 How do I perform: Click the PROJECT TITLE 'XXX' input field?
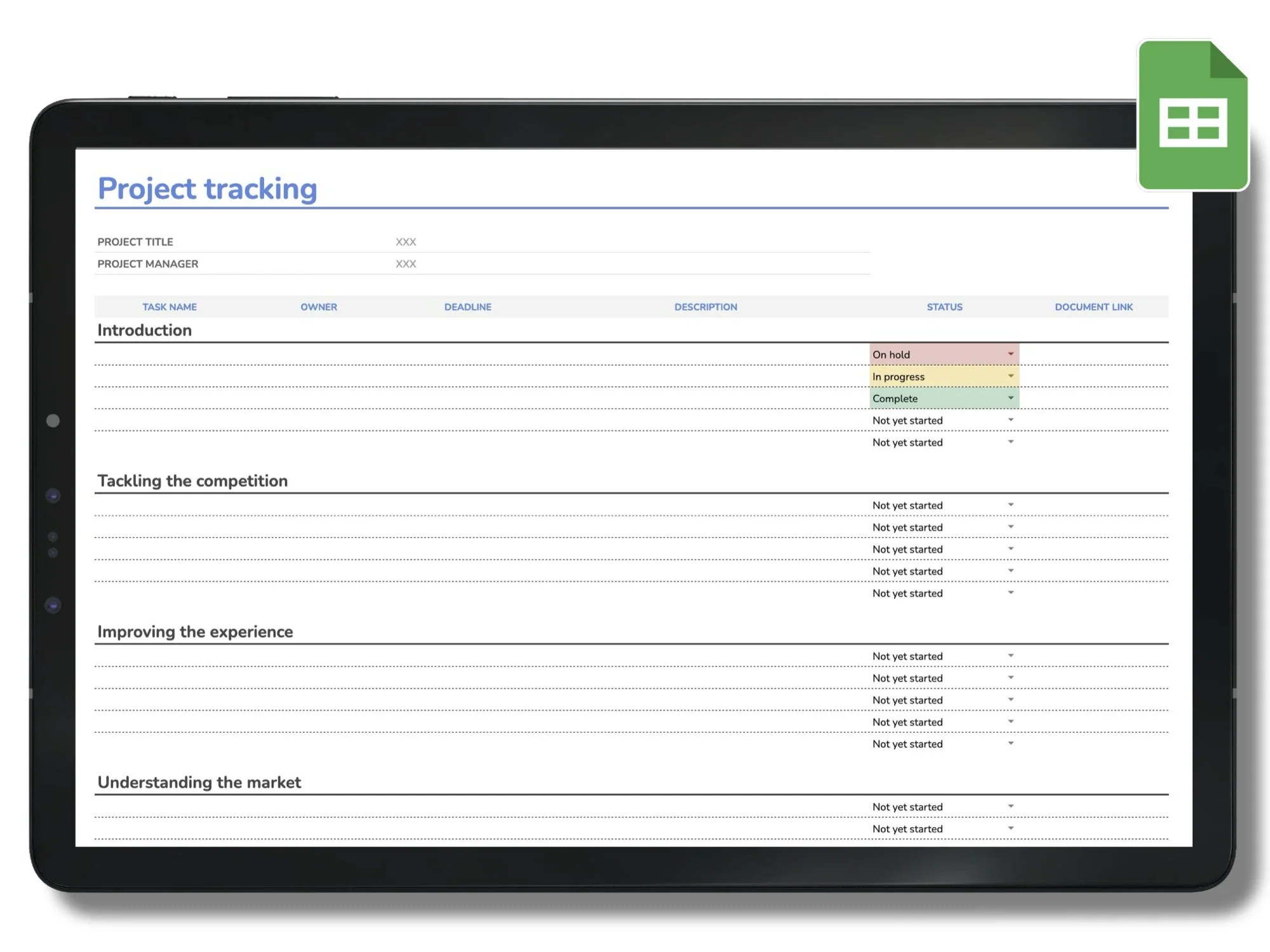[405, 241]
